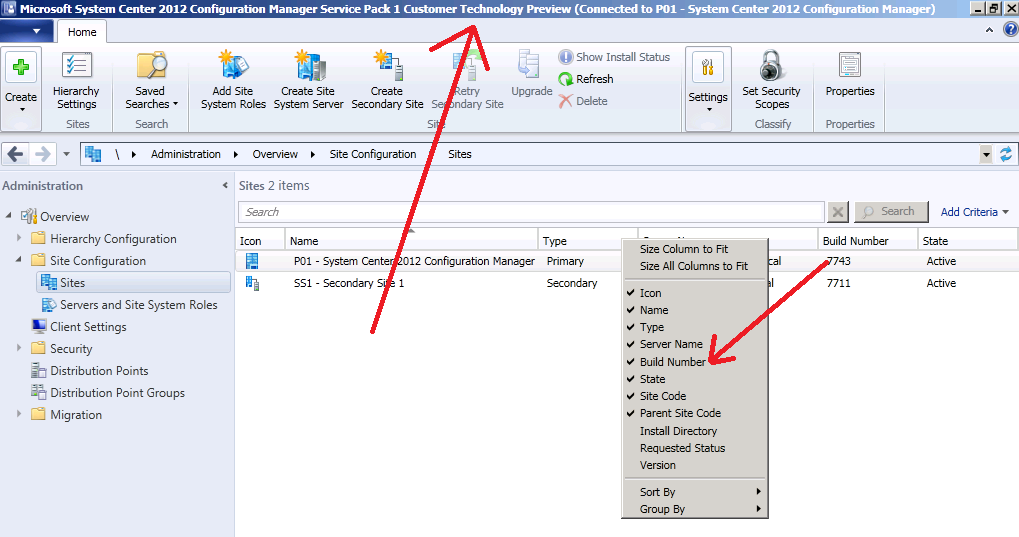Open the Group By submenu
Screen dimensions: 1019x537
(x=694, y=509)
